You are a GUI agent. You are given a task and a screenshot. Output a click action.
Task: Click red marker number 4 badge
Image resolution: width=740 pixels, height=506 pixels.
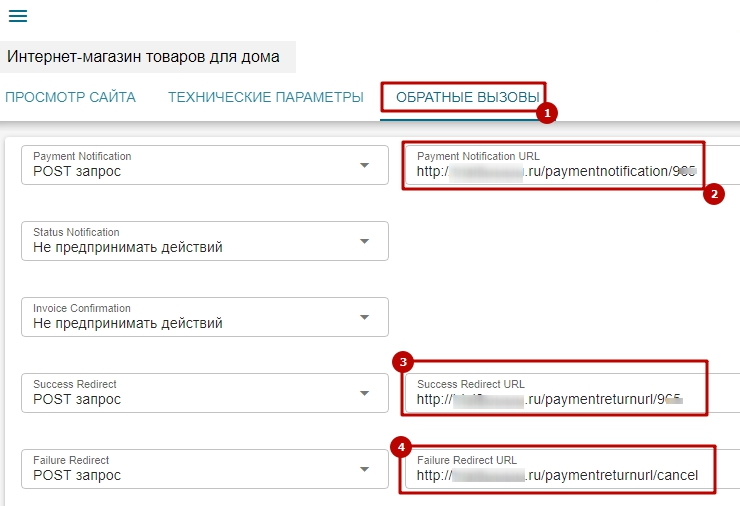[403, 446]
